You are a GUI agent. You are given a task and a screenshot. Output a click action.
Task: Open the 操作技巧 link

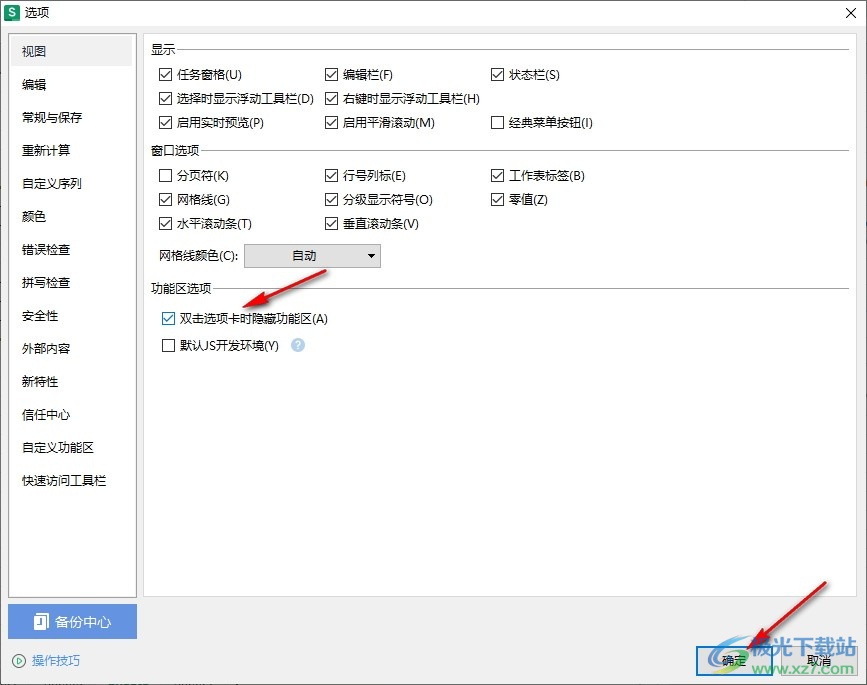[56, 661]
